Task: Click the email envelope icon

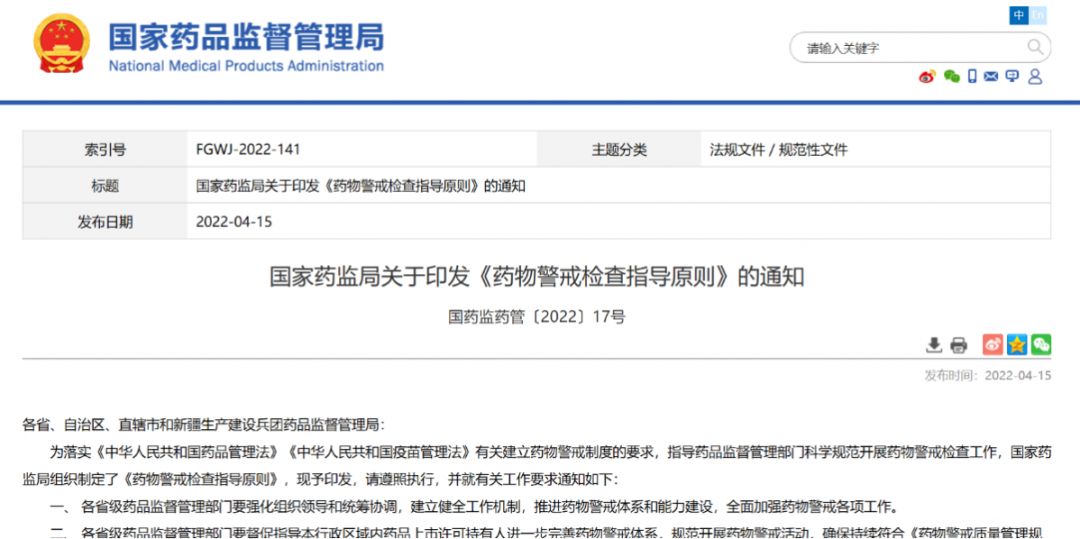Action: [991, 77]
